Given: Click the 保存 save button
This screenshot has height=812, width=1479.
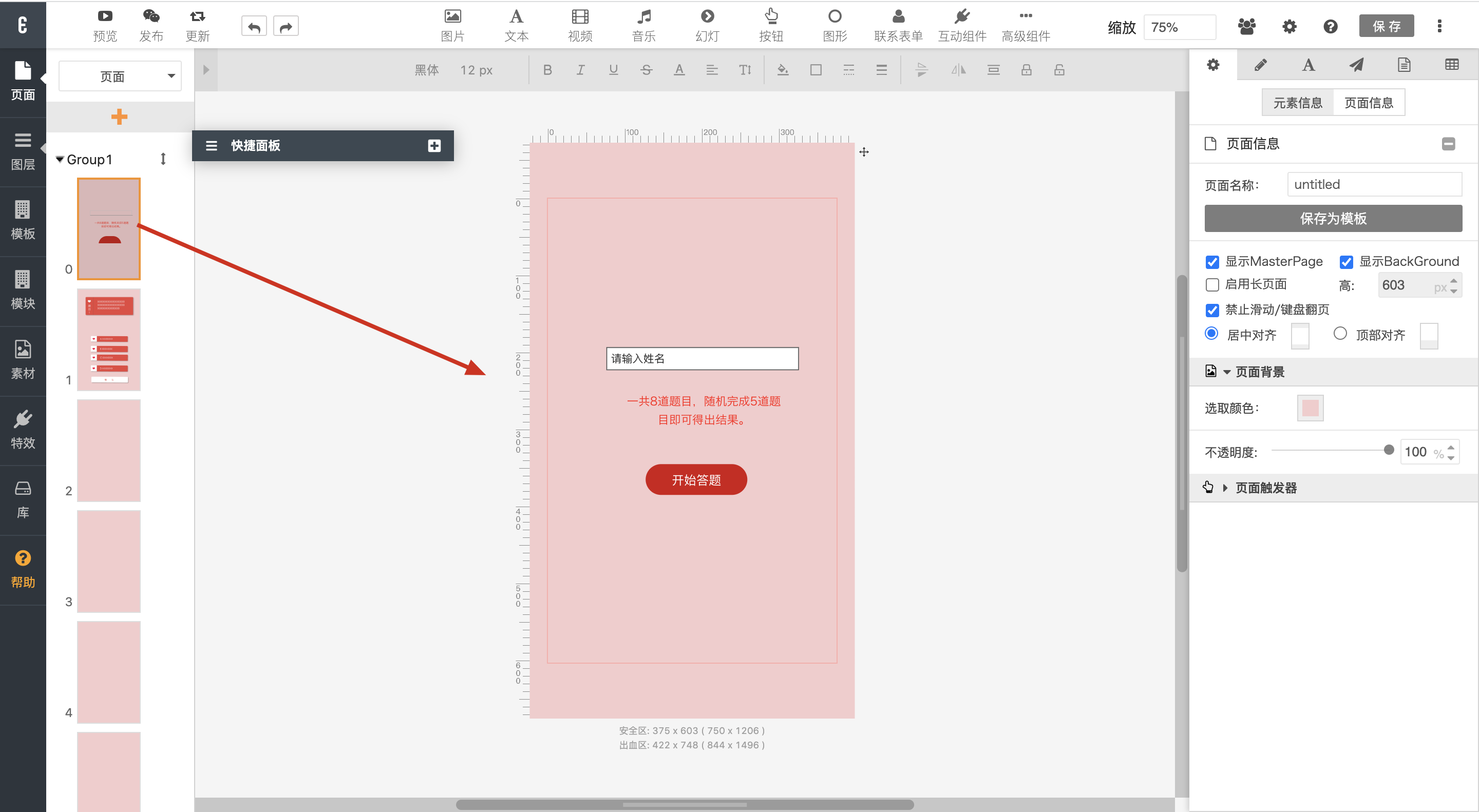Looking at the screenshot, I should click(x=1386, y=26).
